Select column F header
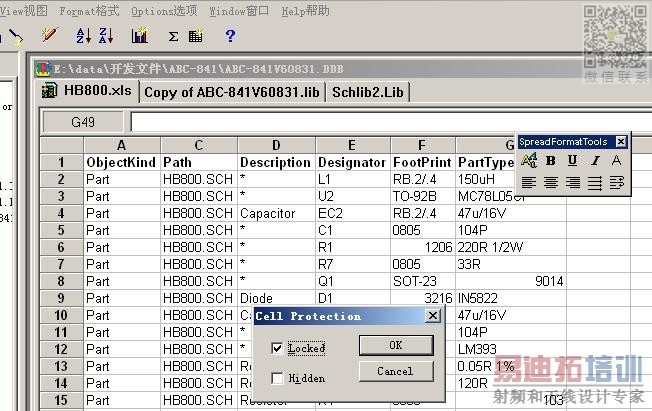This screenshot has height=411, width=652. click(422, 145)
